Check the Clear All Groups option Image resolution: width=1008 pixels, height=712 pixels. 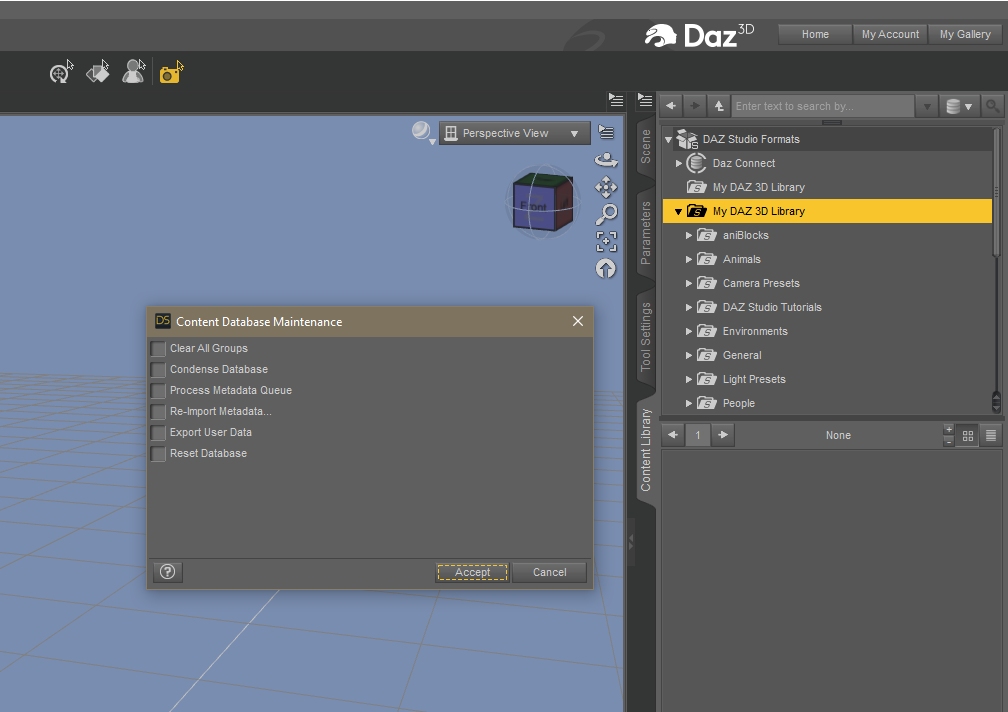coord(158,348)
